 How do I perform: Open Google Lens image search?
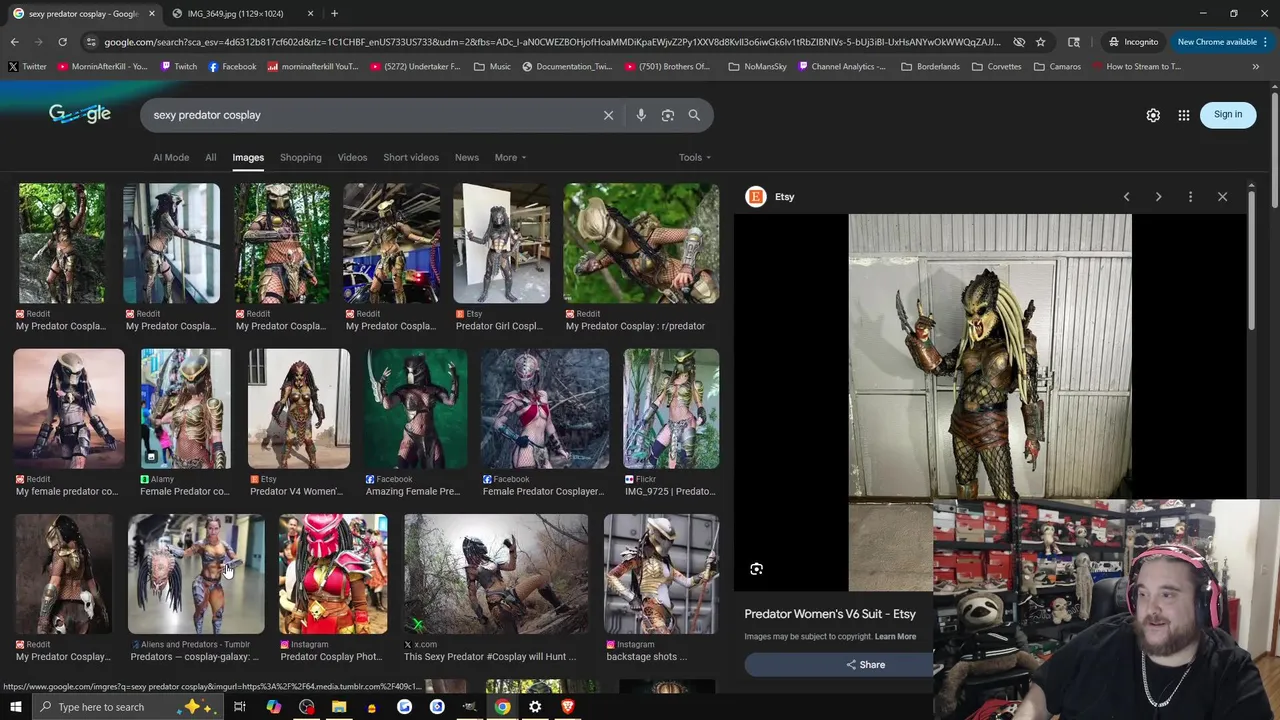tap(668, 115)
